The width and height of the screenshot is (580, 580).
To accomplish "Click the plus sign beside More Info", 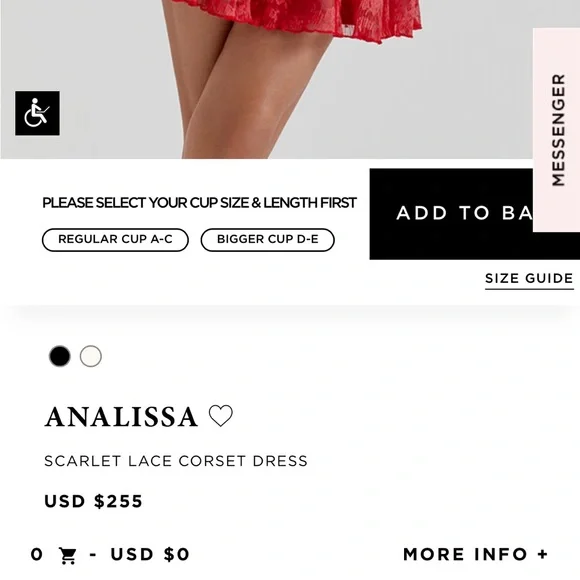I will 543,554.
